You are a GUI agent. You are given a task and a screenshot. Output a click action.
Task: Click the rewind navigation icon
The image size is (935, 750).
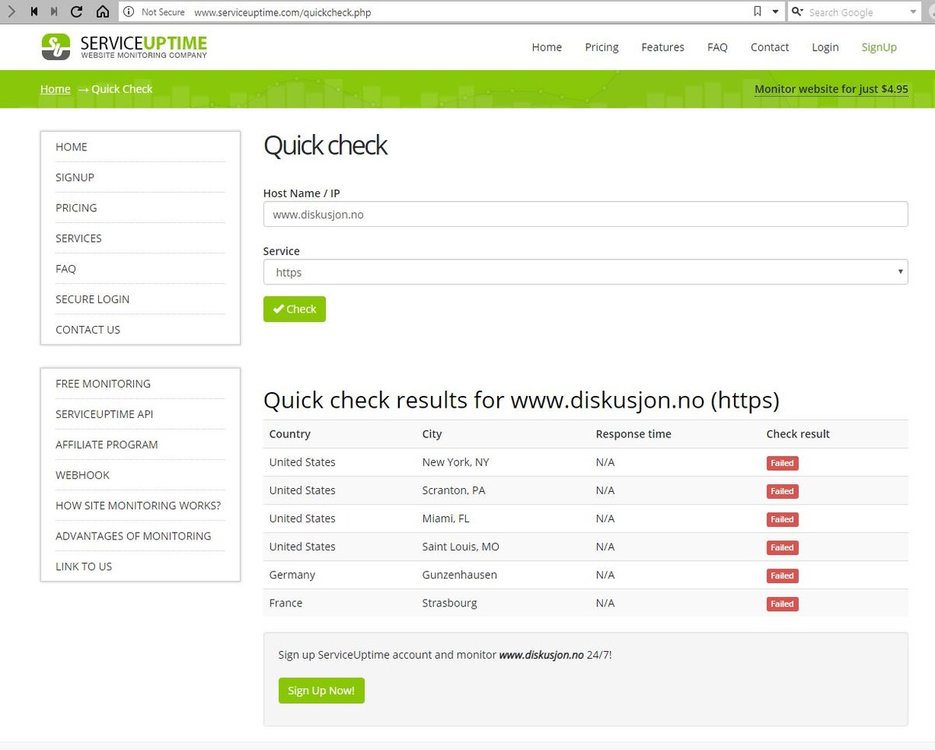coord(34,11)
